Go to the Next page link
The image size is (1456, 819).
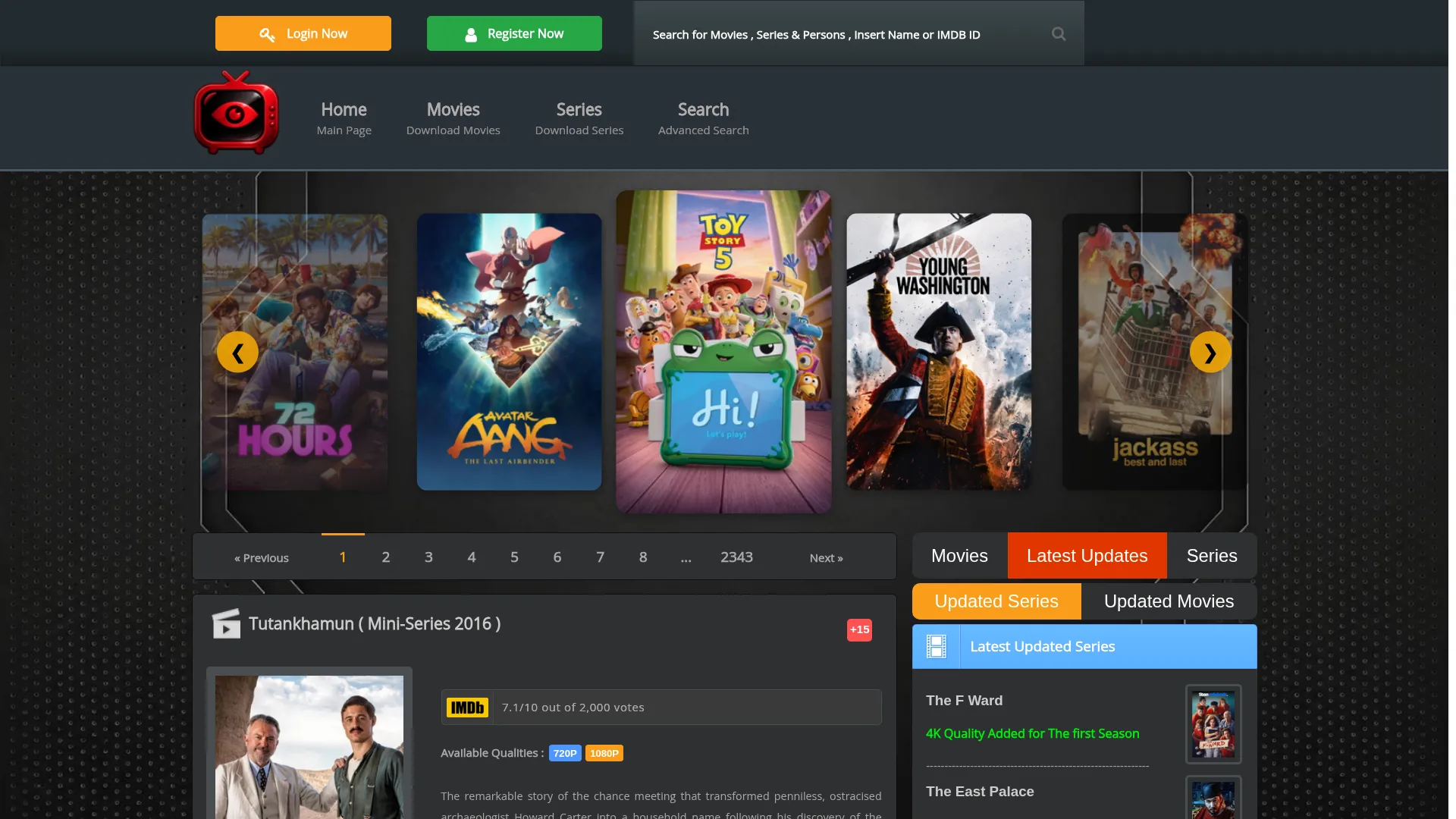827,558
